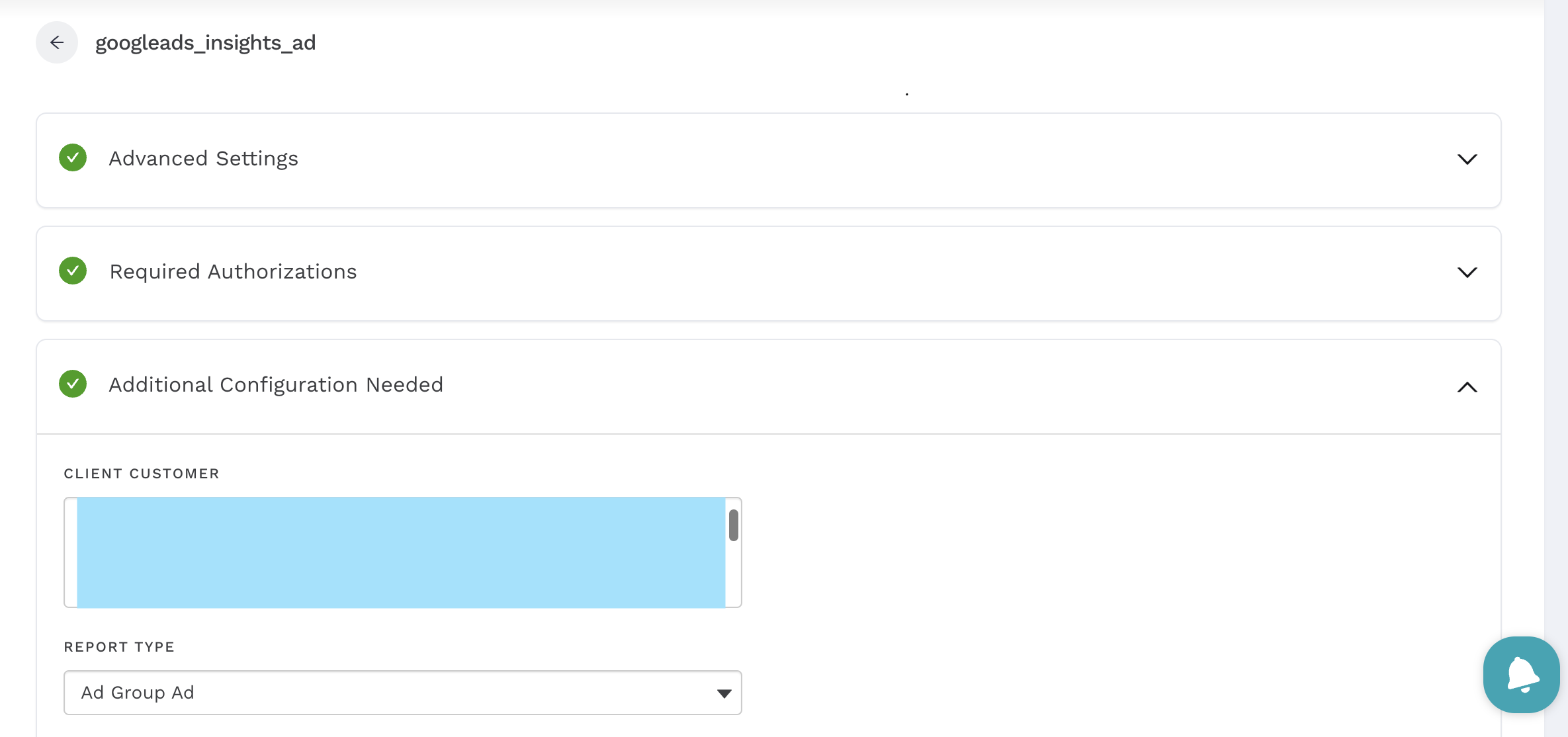This screenshot has width=1568, height=737.
Task: Click the Required Authorizations section title
Action: point(233,272)
